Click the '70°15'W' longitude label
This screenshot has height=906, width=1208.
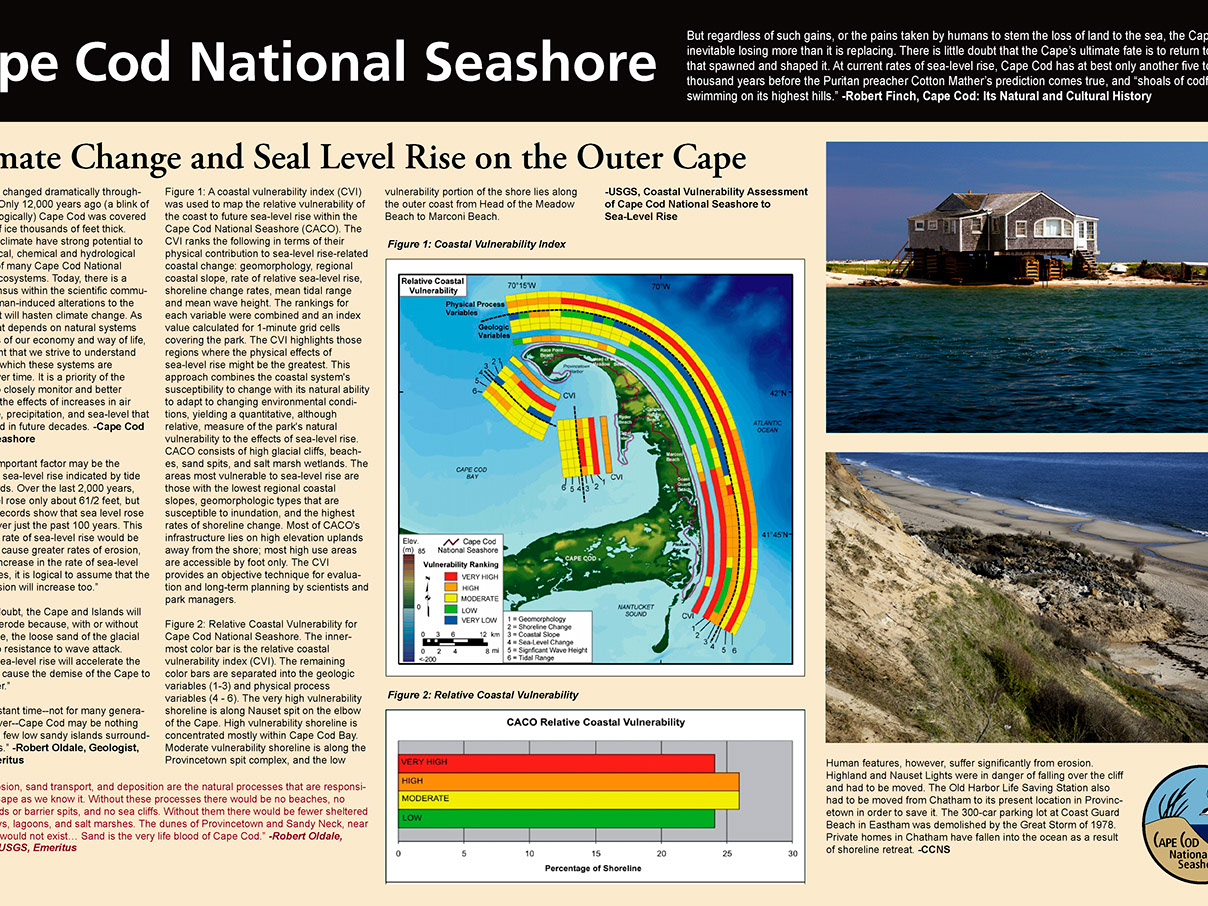tap(523, 286)
